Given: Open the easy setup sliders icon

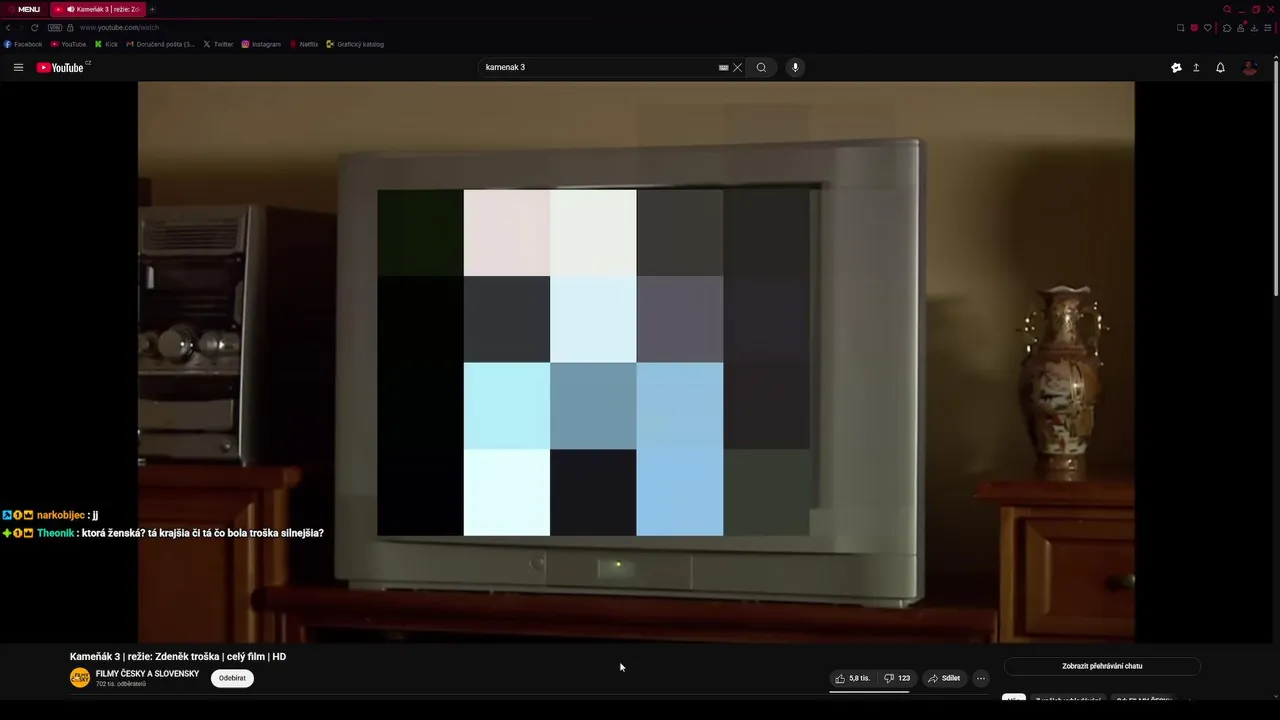Looking at the screenshot, I should point(1269,28).
